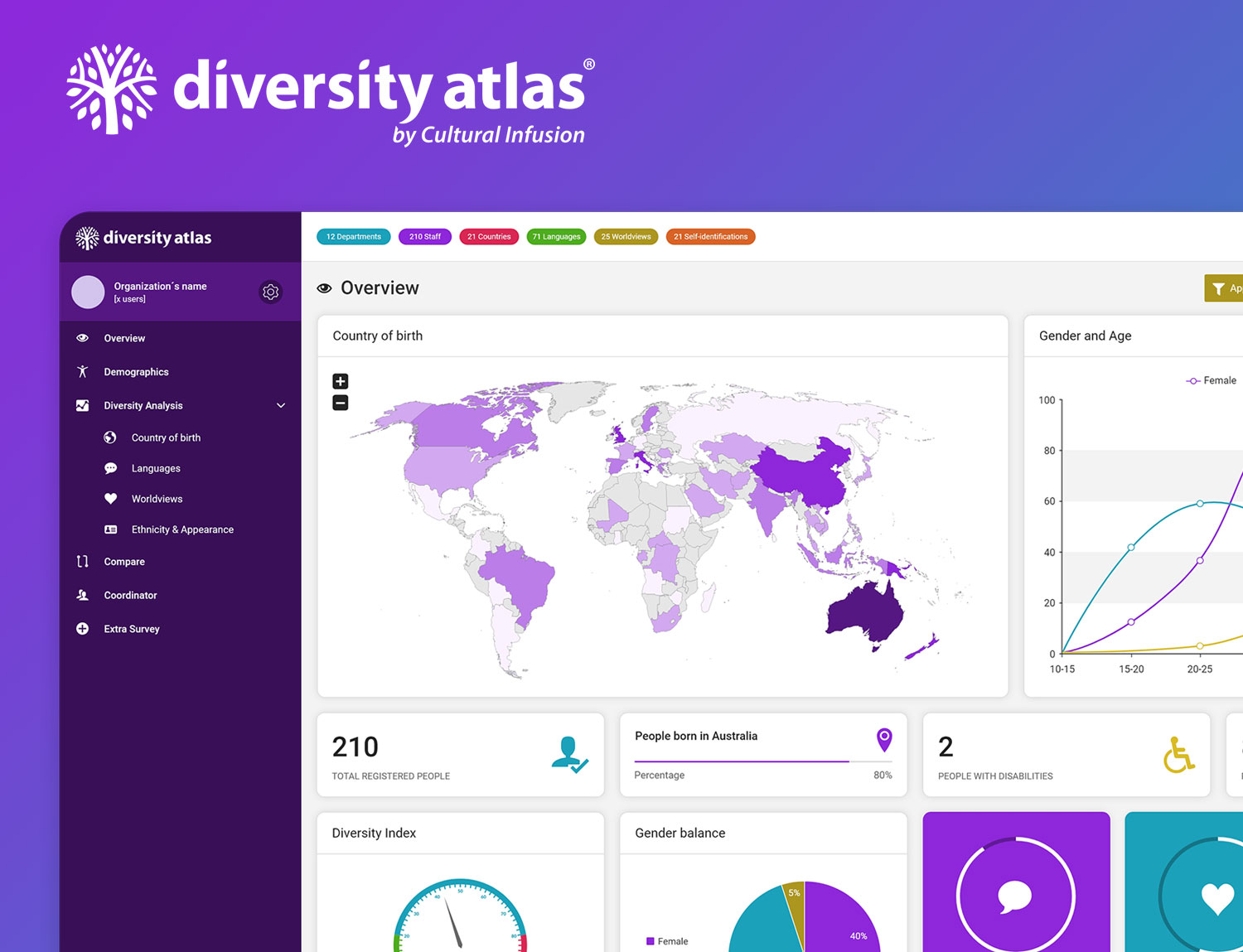The image size is (1243, 952).
Task: Click the diversity atlas sidebar logo
Action: pos(143,238)
